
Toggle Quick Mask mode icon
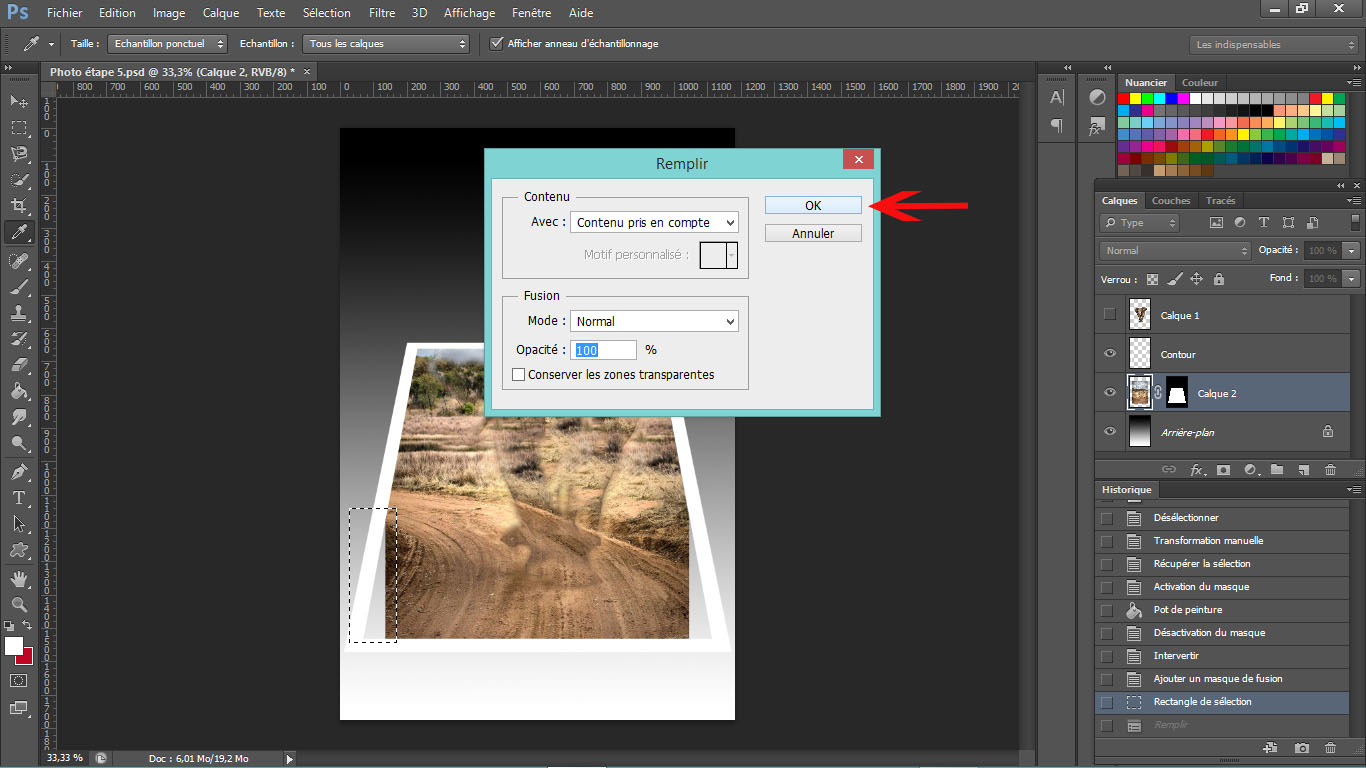pyautogui.click(x=19, y=680)
